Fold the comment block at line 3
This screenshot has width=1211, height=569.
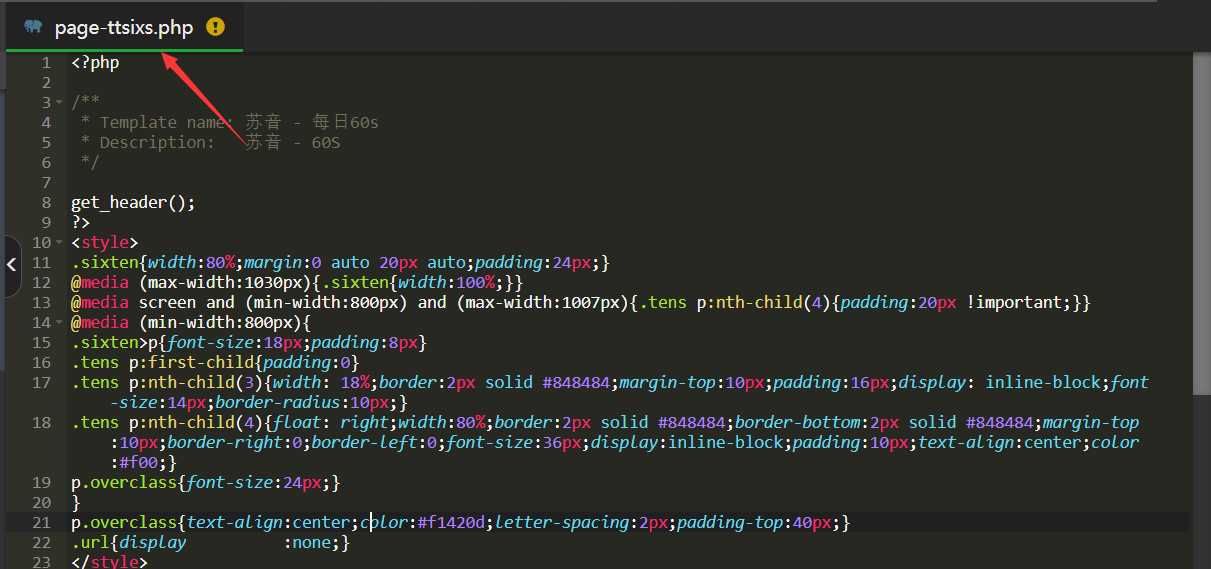point(60,103)
